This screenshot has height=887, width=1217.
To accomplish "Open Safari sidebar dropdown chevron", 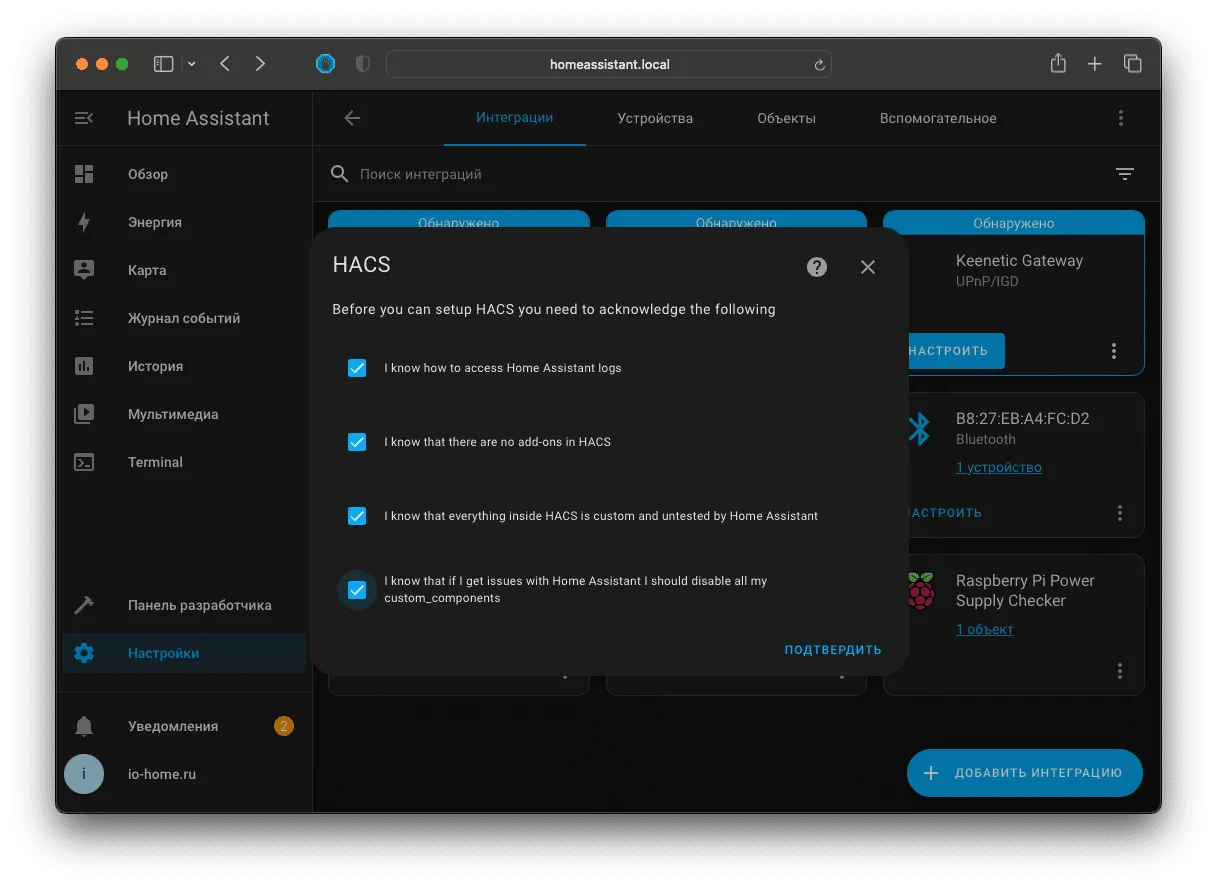I will [x=192, y=64].
